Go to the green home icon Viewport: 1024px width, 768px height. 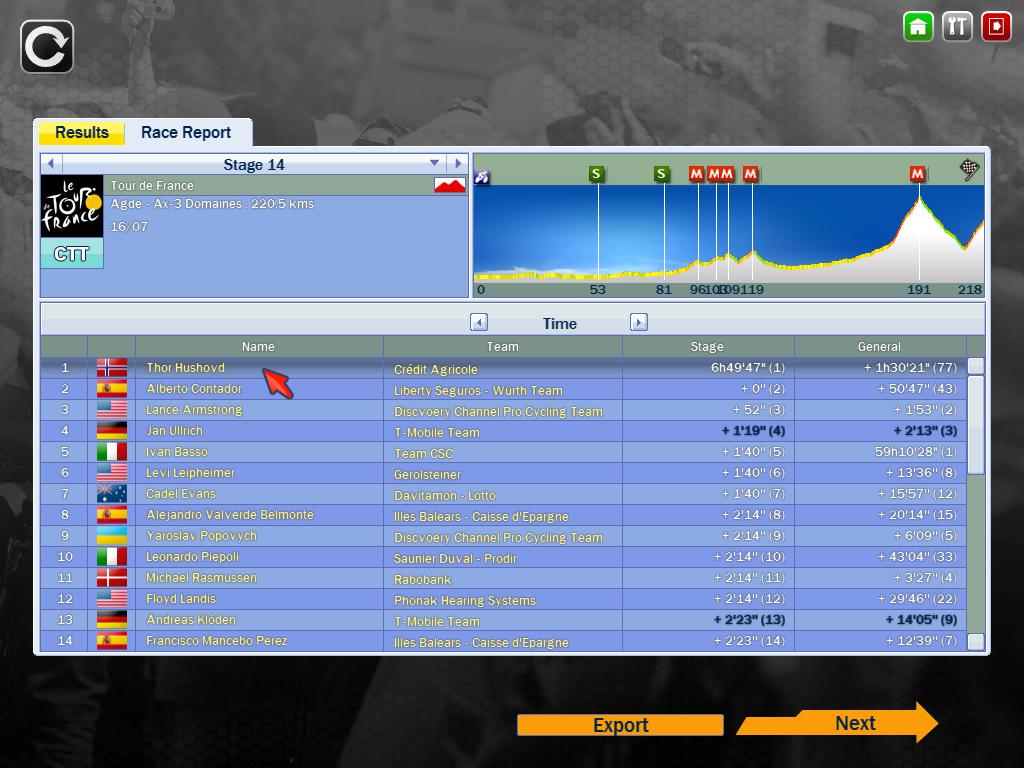click(x=918, y=27)
